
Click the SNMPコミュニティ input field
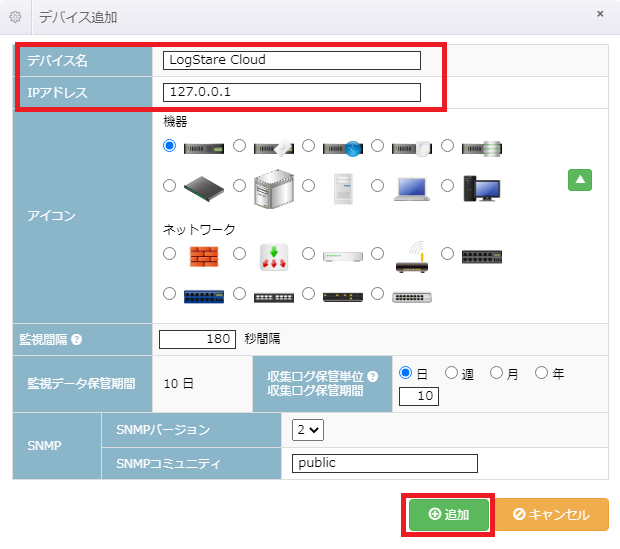click(x=385, y=463)
